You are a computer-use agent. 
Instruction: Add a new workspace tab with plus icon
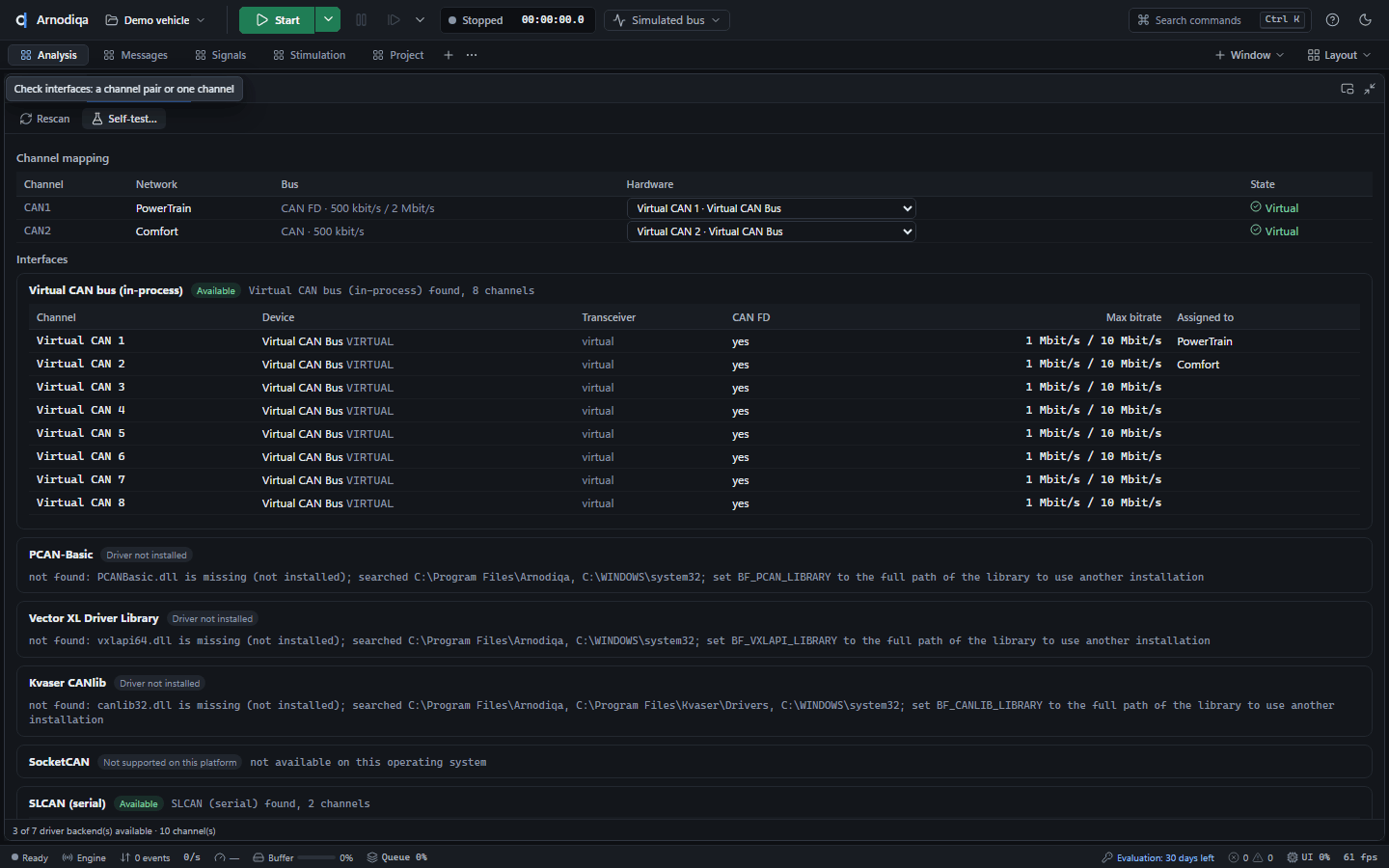point(448,55)
